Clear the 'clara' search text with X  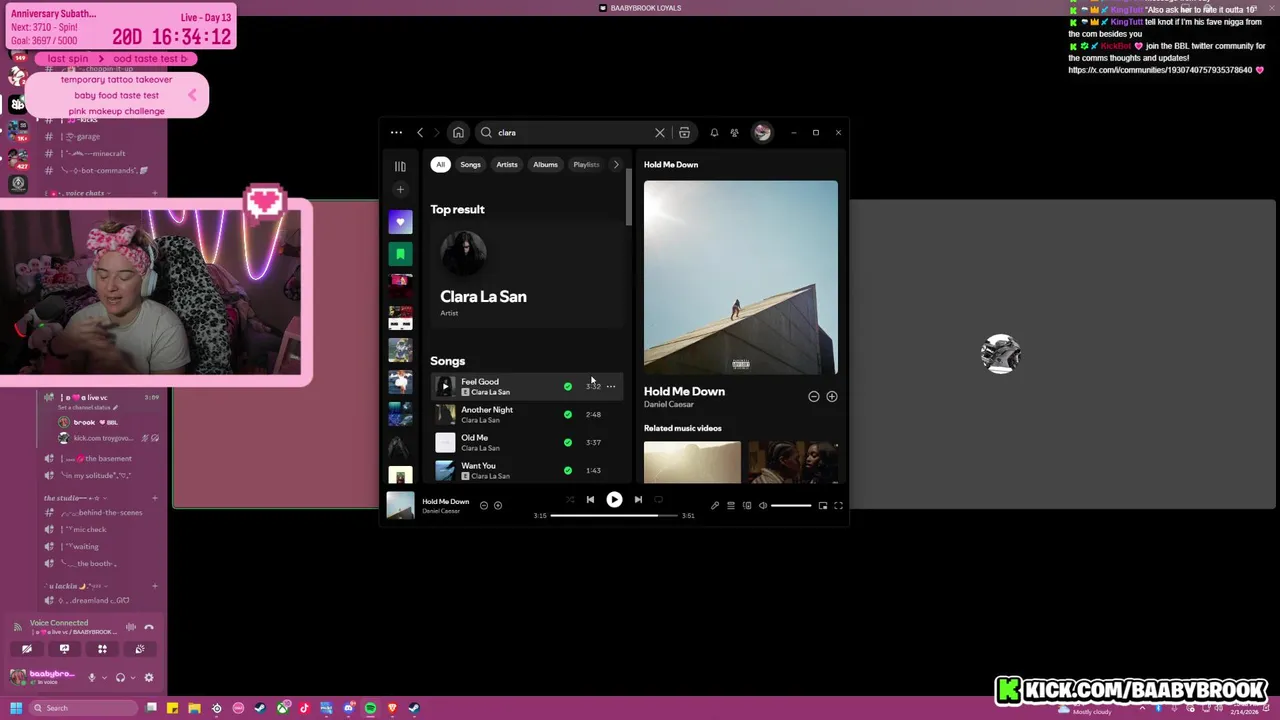[660, 132]
